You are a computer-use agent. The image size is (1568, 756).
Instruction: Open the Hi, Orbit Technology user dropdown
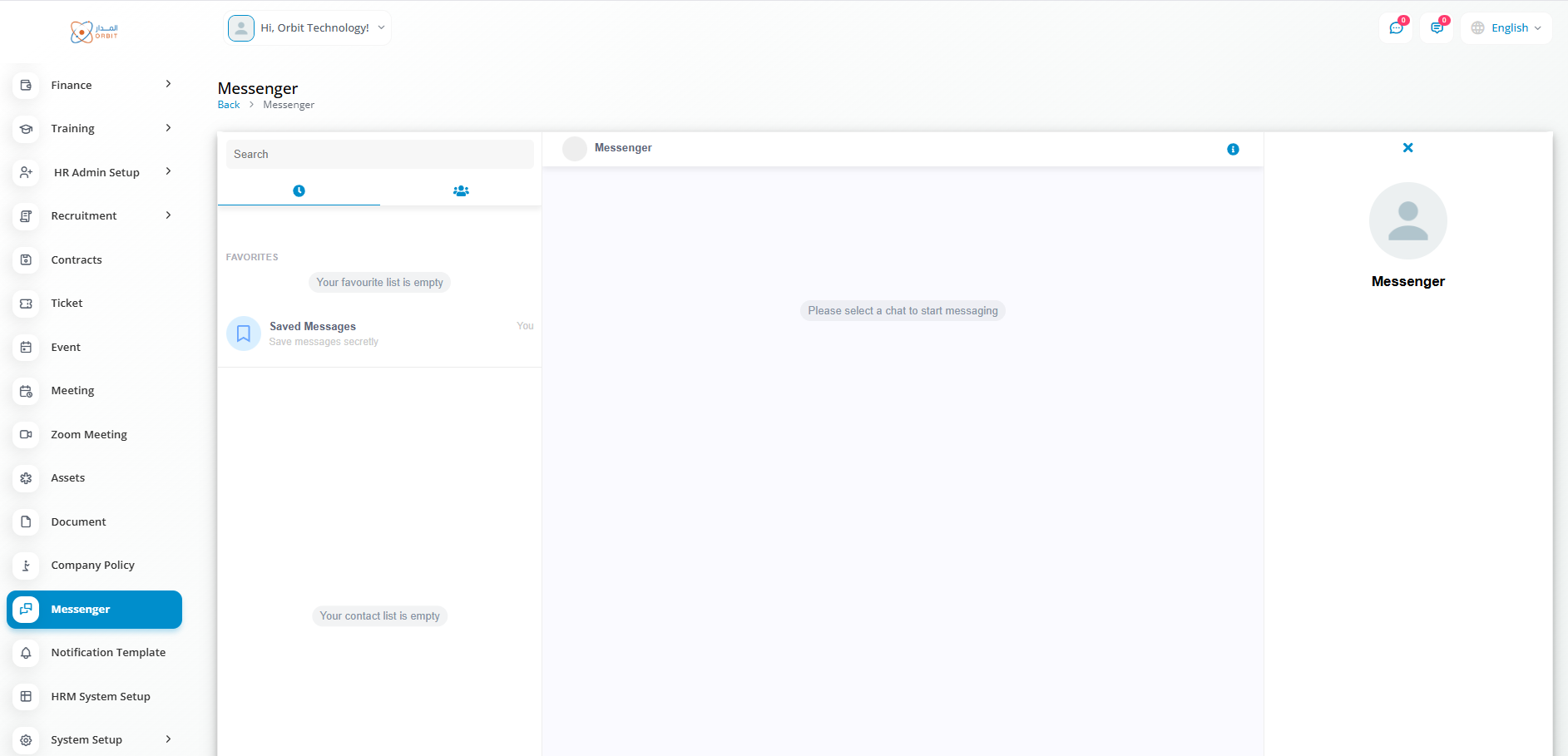309,28
